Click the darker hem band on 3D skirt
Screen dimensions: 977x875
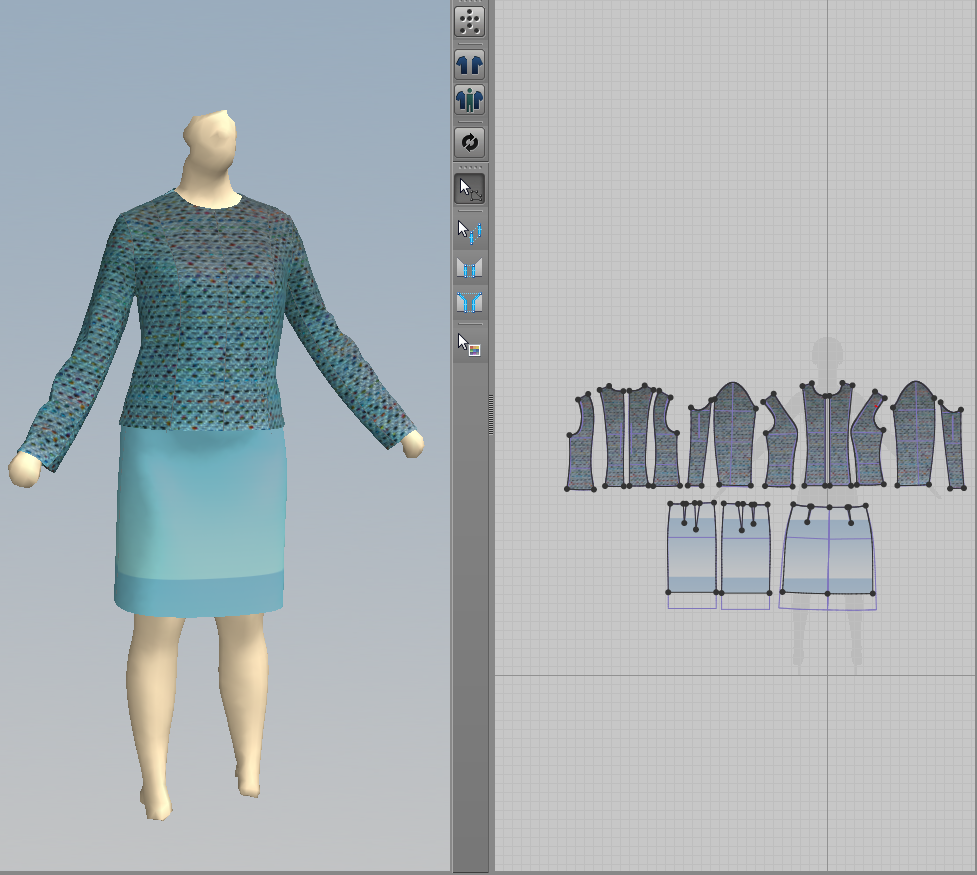click(x=199, y=595)
